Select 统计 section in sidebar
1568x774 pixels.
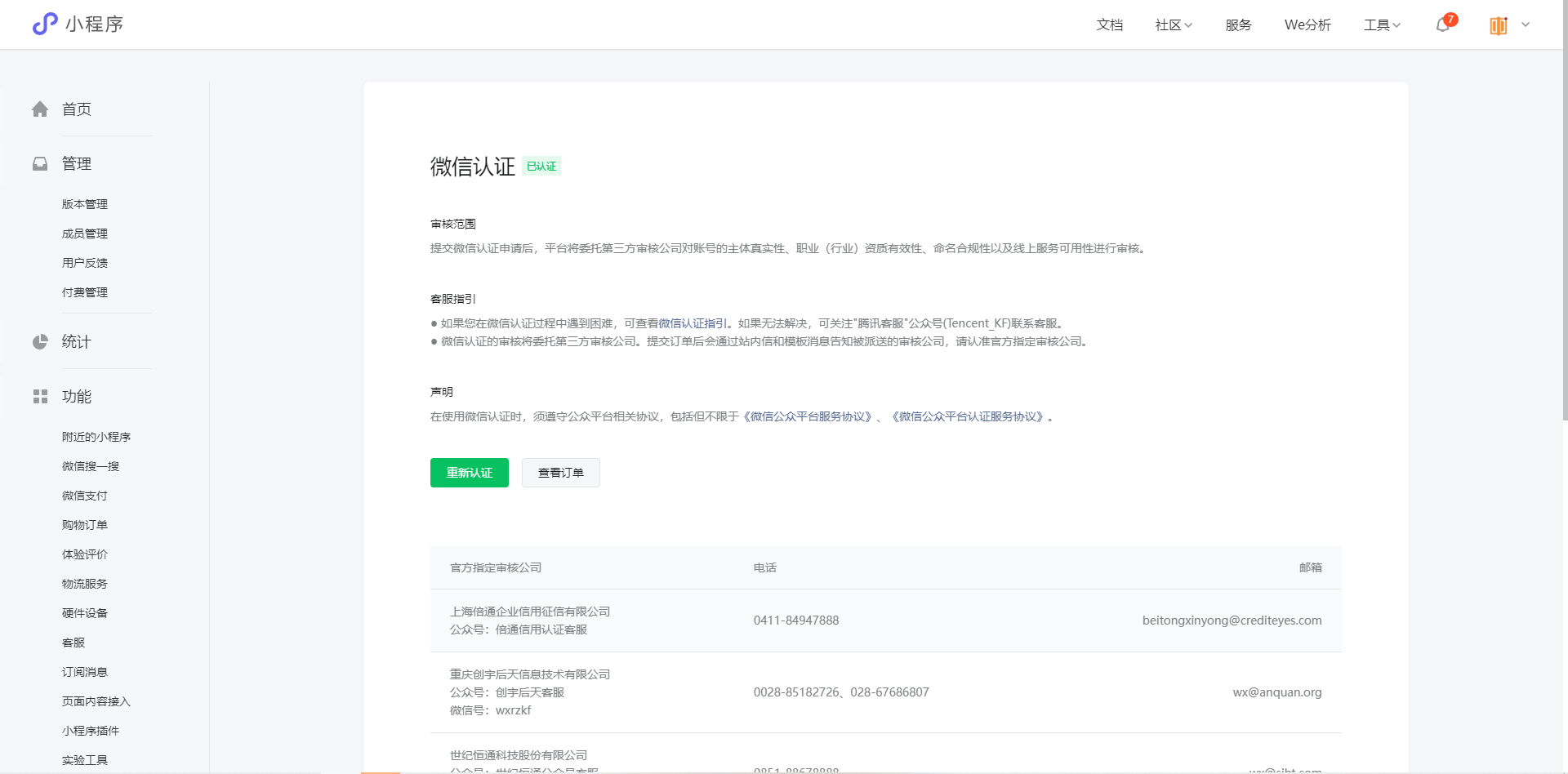[77, 342]
